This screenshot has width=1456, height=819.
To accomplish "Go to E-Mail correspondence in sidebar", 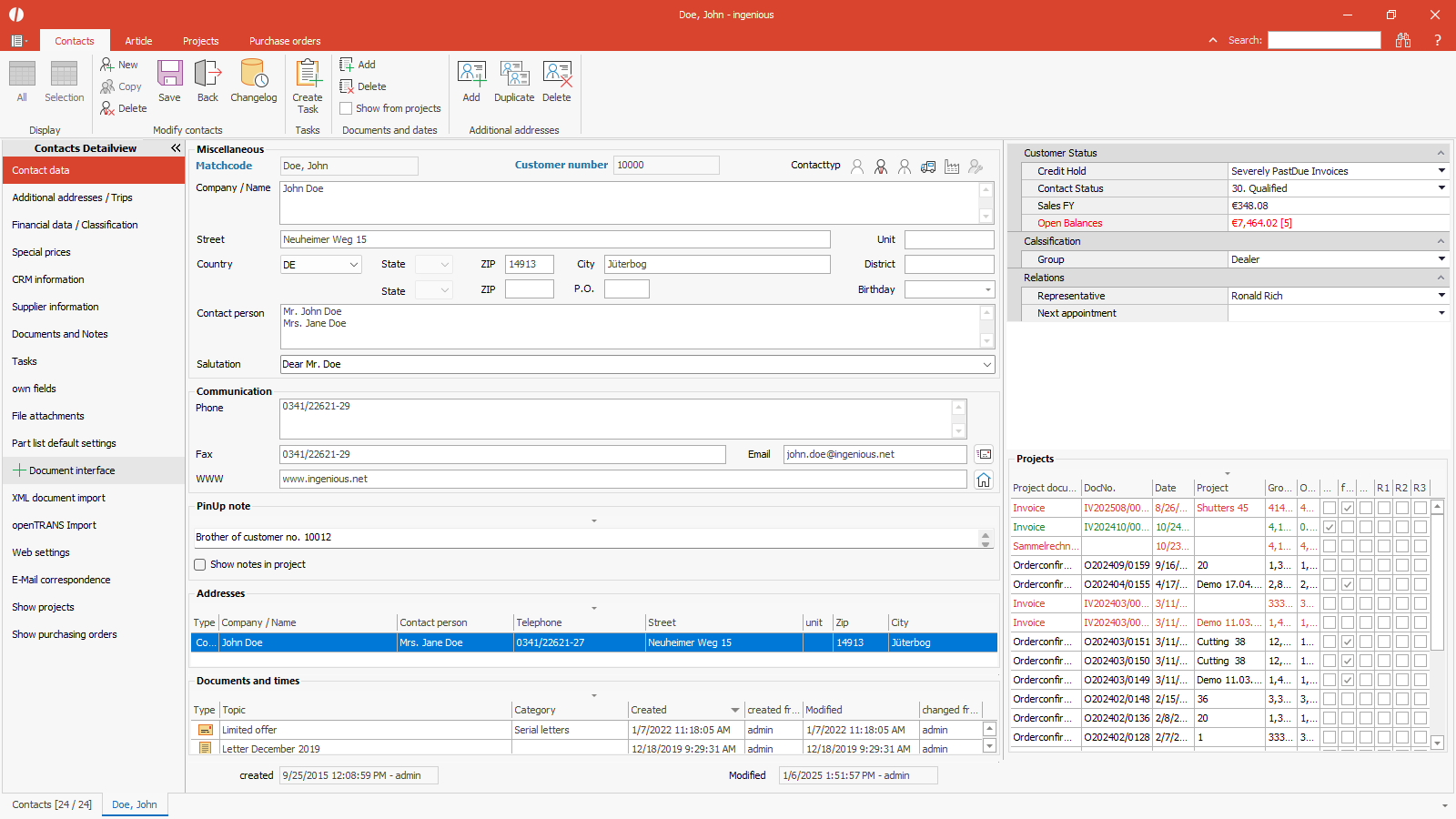I will coord(61,580).
